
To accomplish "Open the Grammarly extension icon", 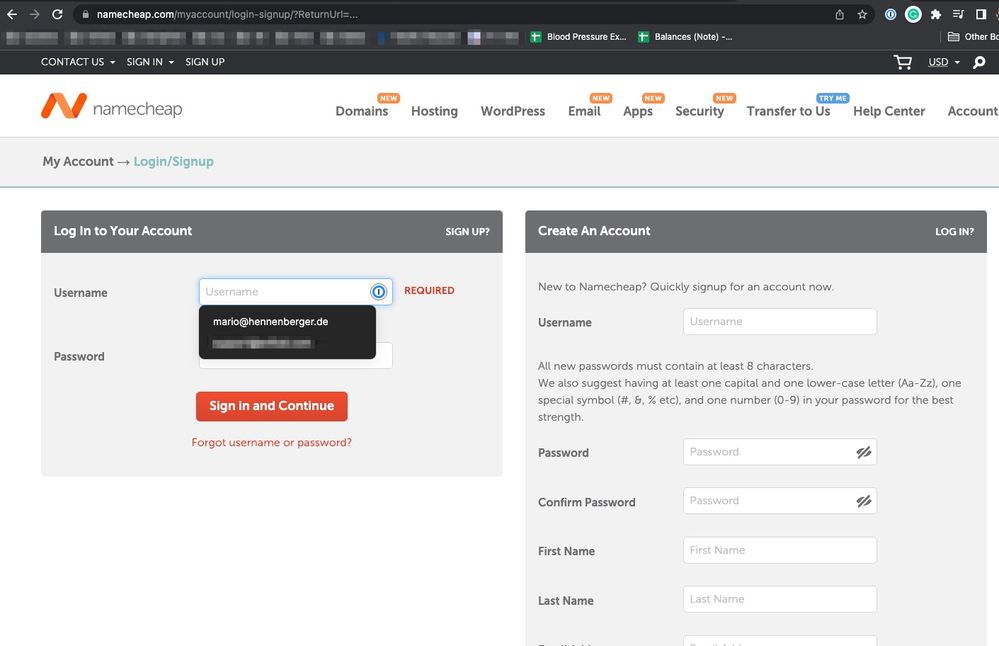I will click(913, 14).
